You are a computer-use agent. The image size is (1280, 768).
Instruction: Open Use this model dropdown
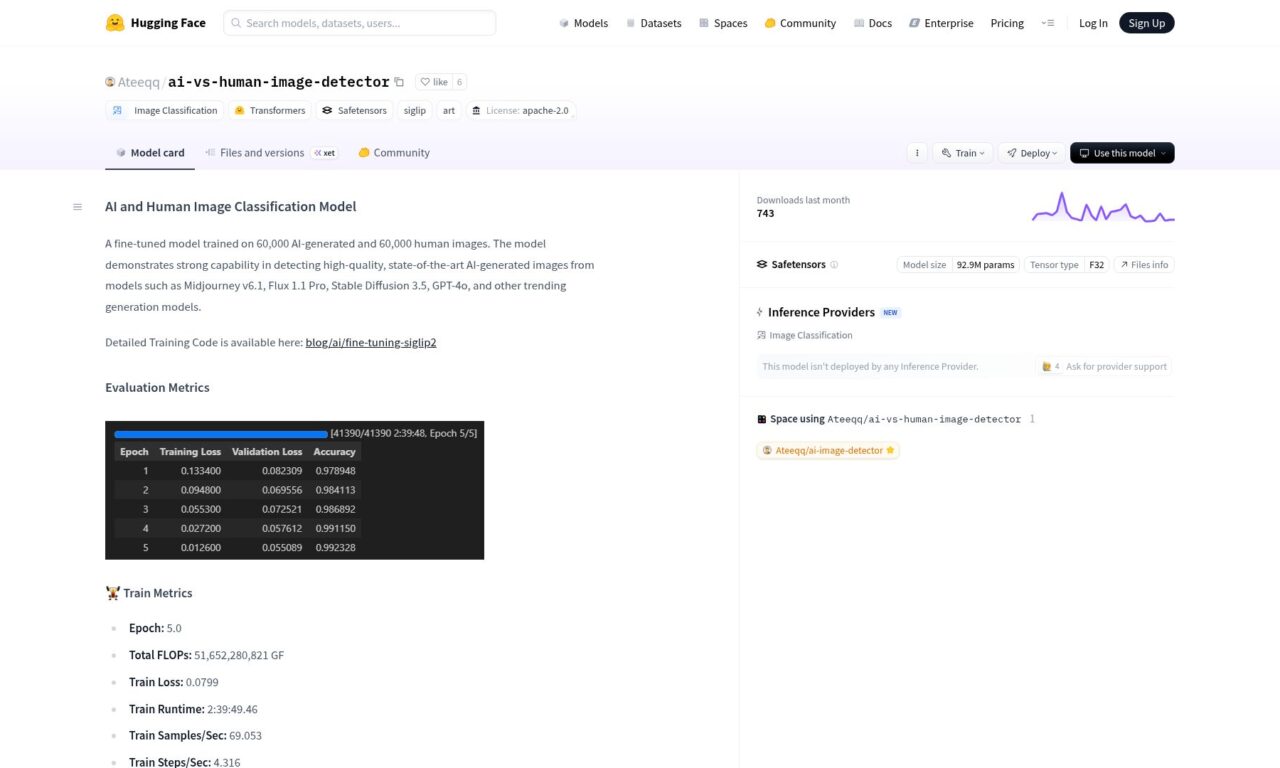click(x=1122, y=153)
